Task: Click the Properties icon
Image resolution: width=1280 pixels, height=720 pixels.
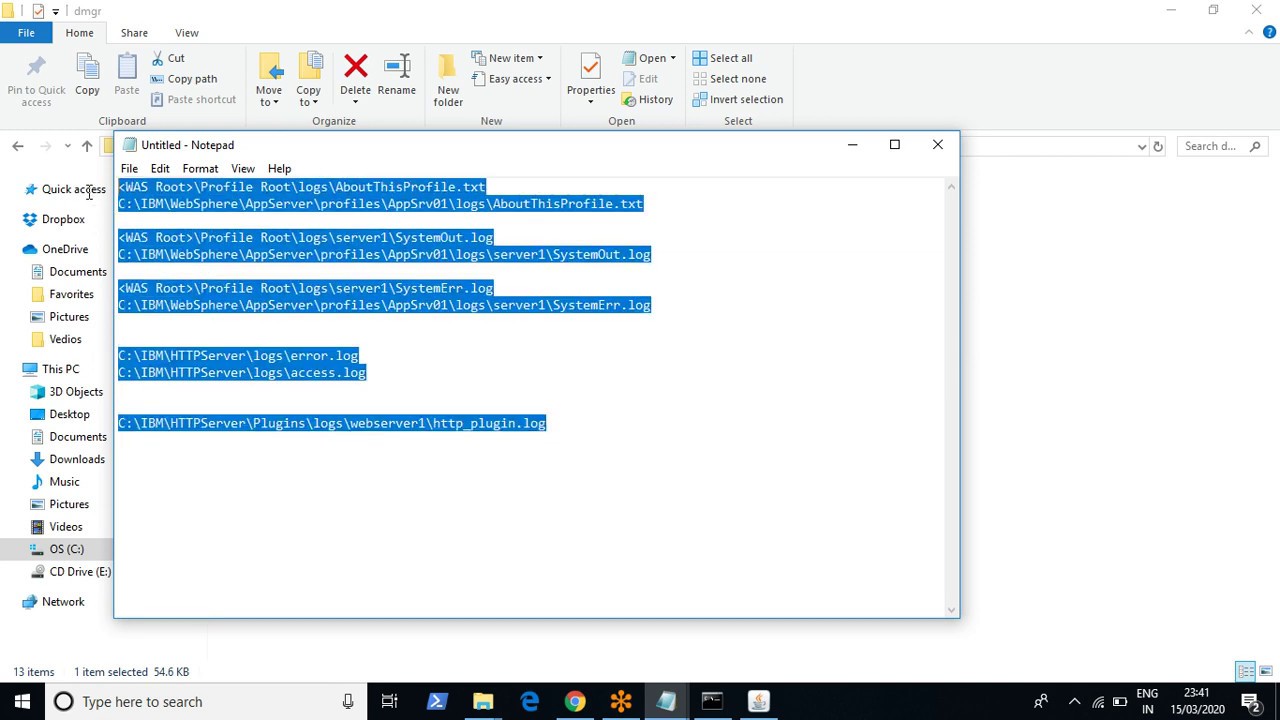Action: (590, 68)
